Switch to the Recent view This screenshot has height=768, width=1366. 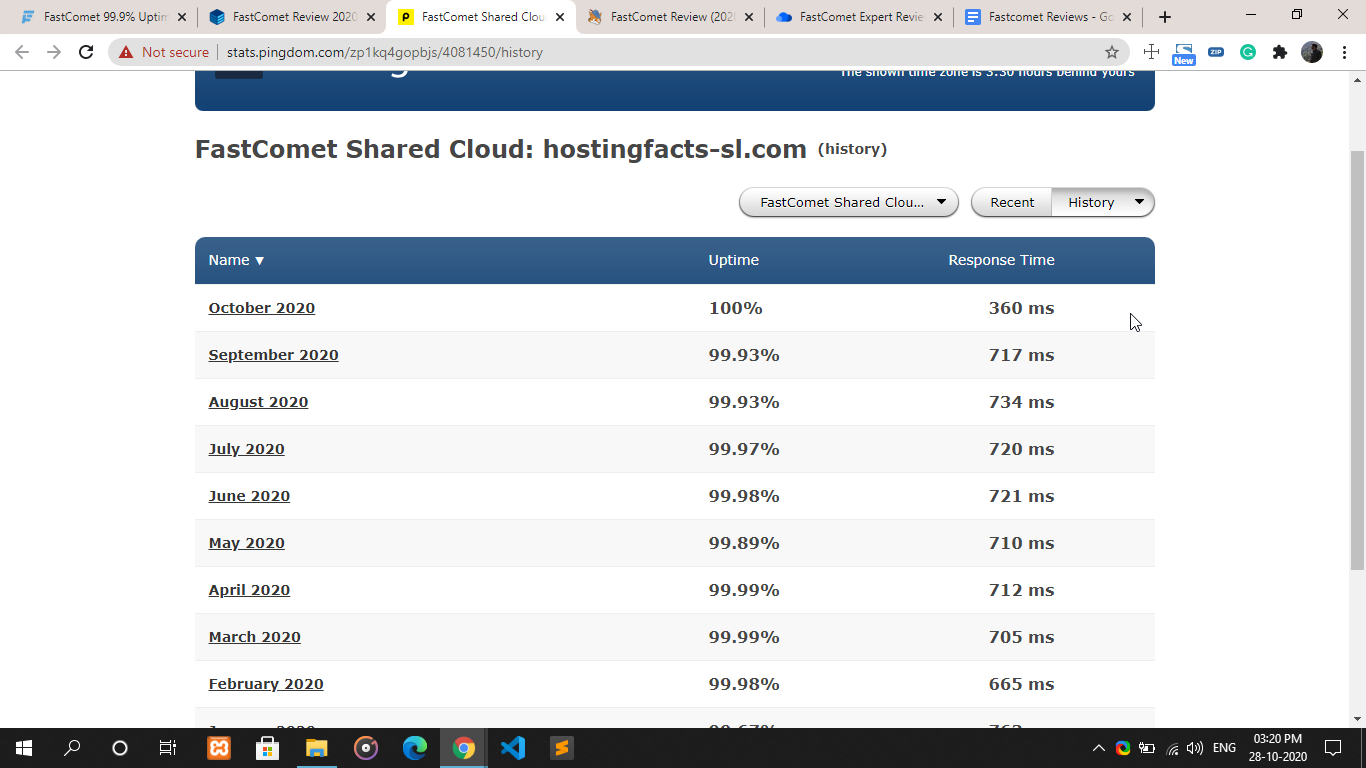[1012, 202]
